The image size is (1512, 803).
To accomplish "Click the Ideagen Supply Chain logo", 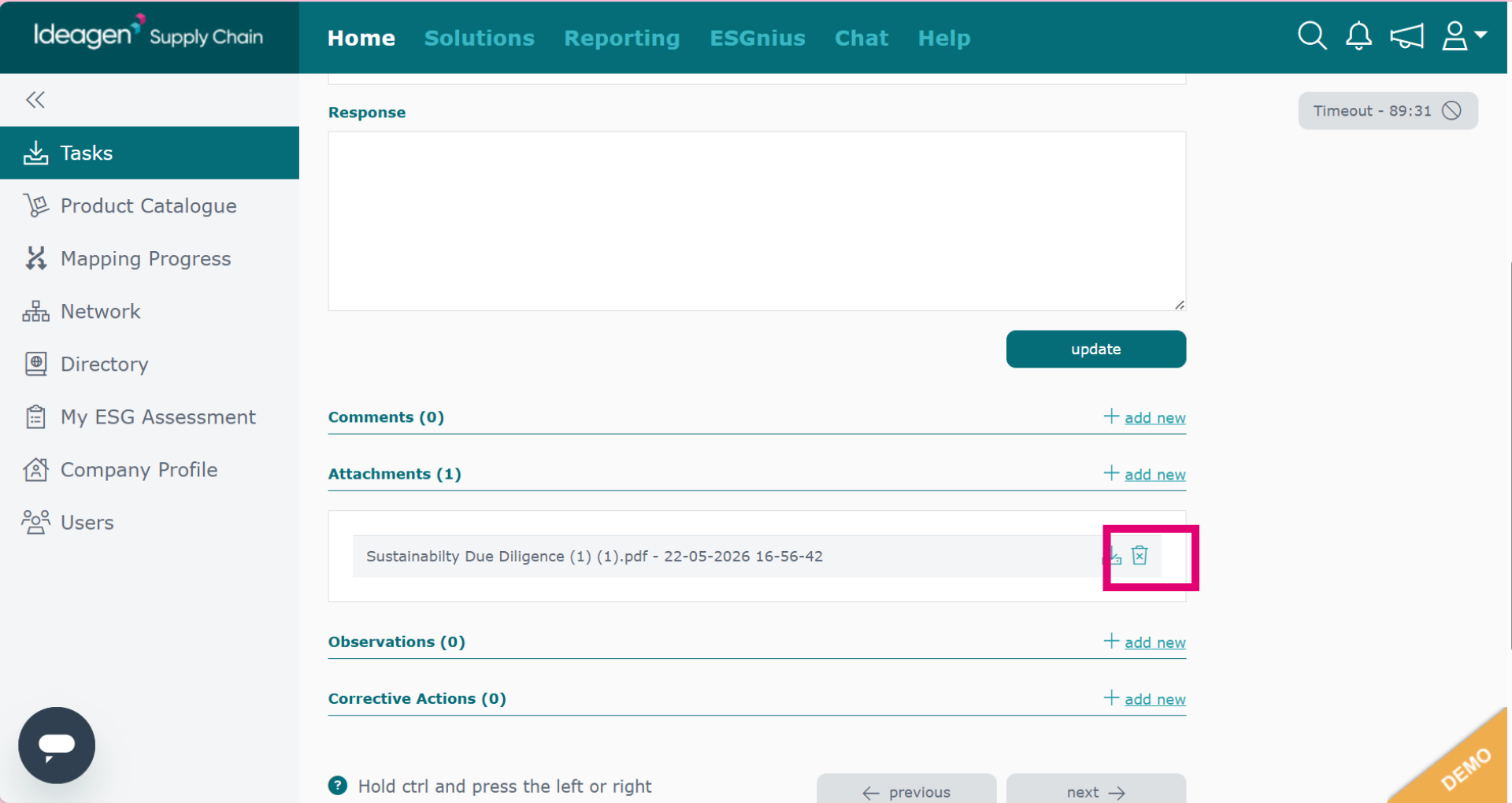I will click(148, 34).
